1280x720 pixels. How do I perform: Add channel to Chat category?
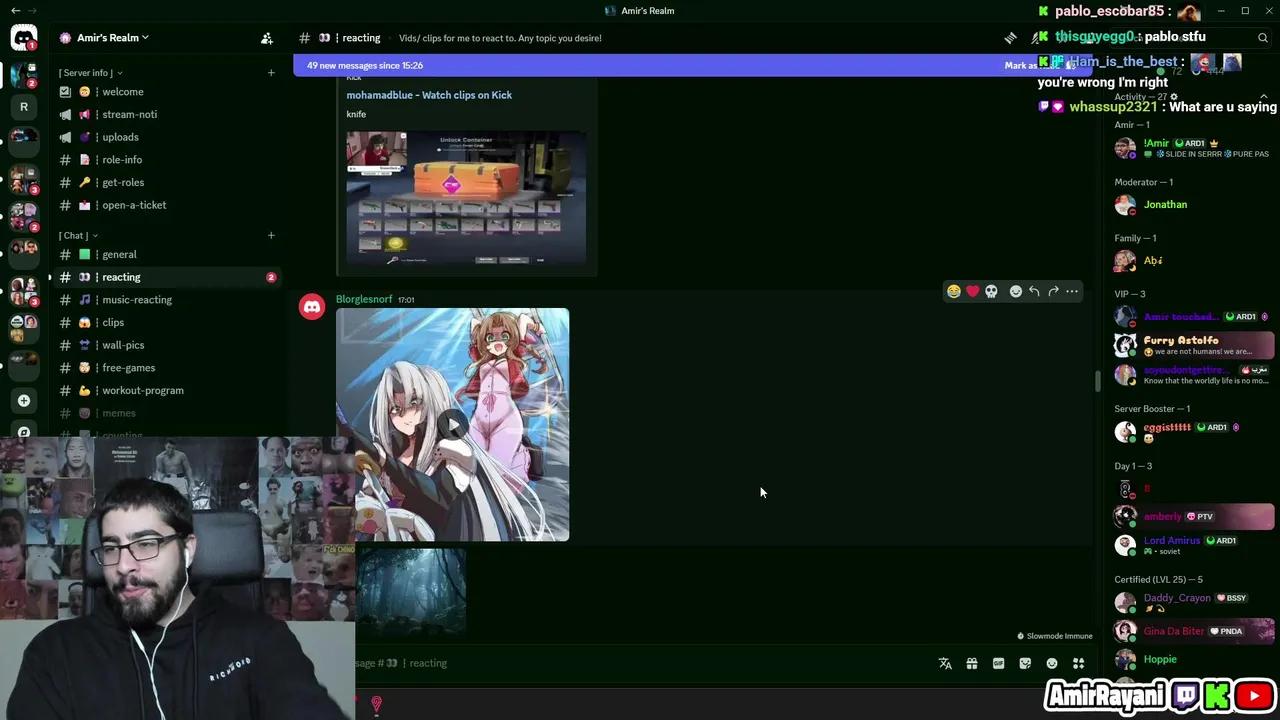(x=271, y=235)
